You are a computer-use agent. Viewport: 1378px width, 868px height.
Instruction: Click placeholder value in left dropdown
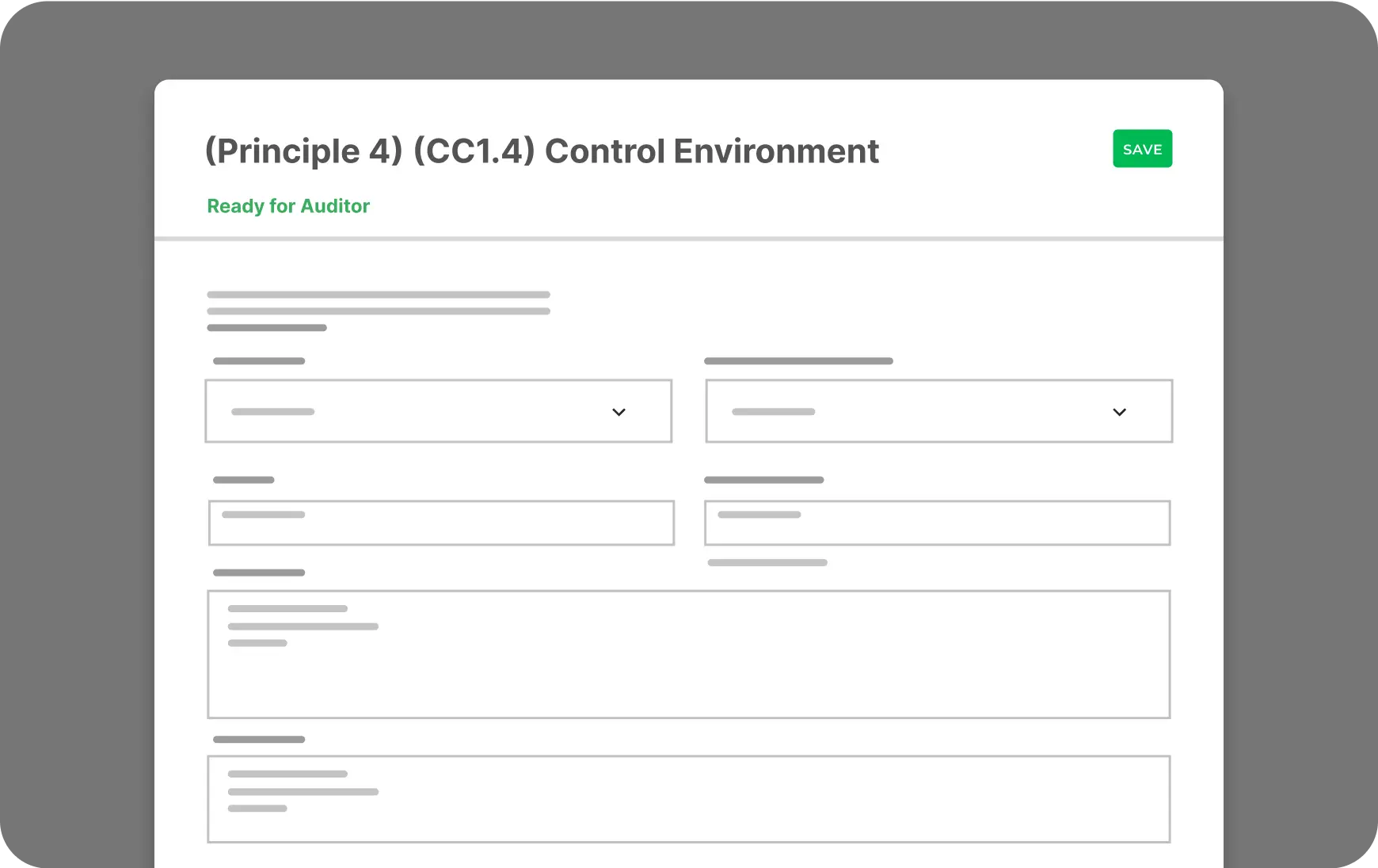click(272, 412)
